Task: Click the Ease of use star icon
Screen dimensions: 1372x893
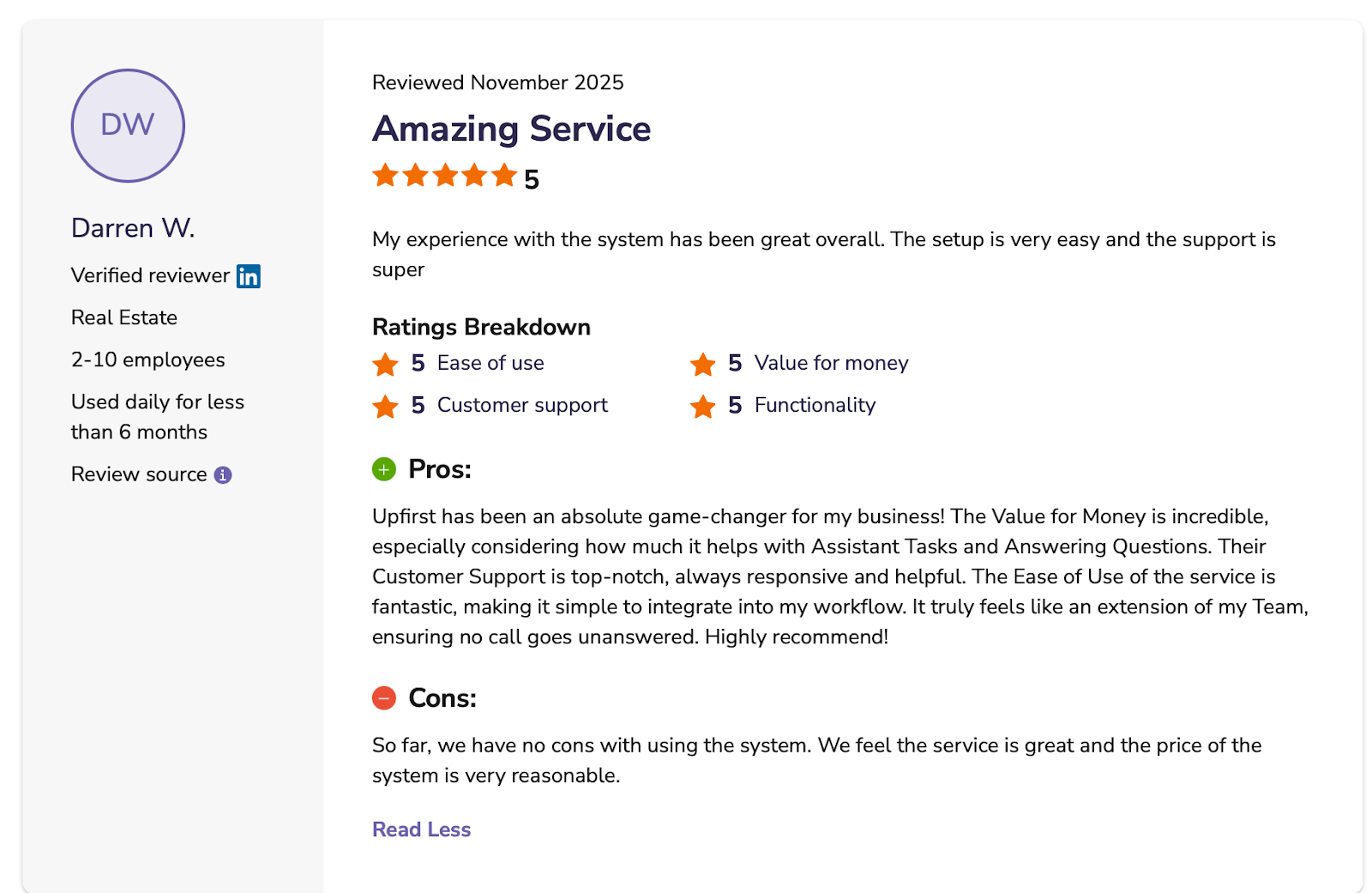Action: pyautogui.click(x=386, y=365)
